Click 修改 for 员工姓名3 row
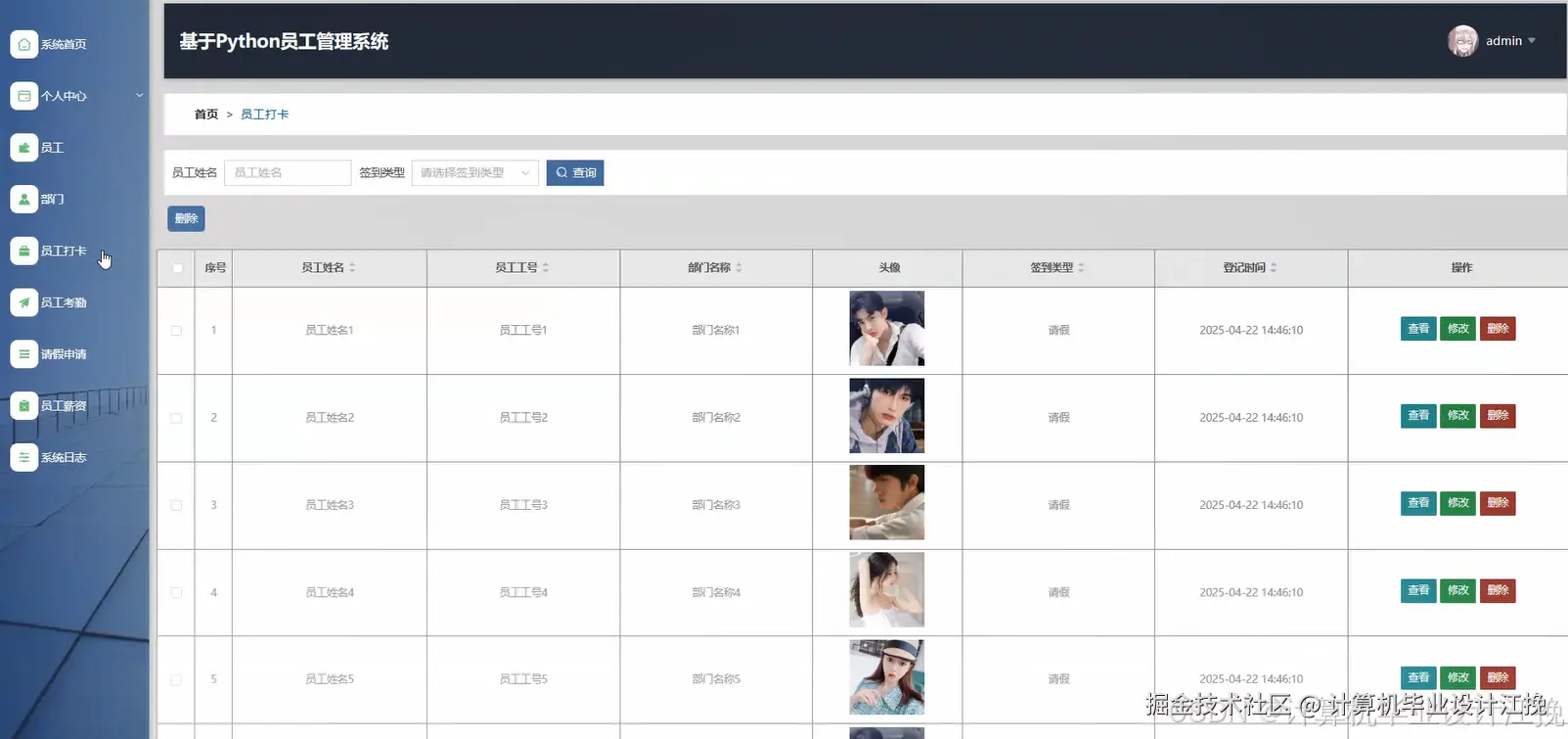The height and width of the screenshot is (739, 1568). point(1457,503)
